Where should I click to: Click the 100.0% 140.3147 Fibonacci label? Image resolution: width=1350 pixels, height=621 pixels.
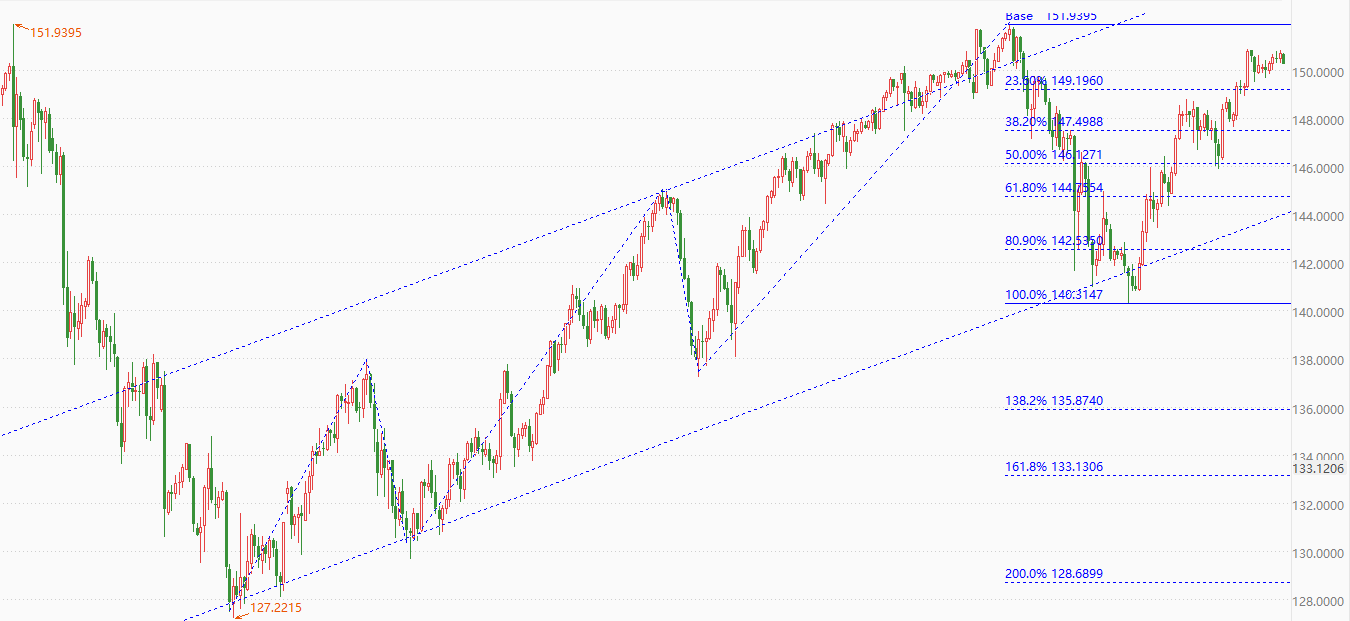[x=1054, y=295]
